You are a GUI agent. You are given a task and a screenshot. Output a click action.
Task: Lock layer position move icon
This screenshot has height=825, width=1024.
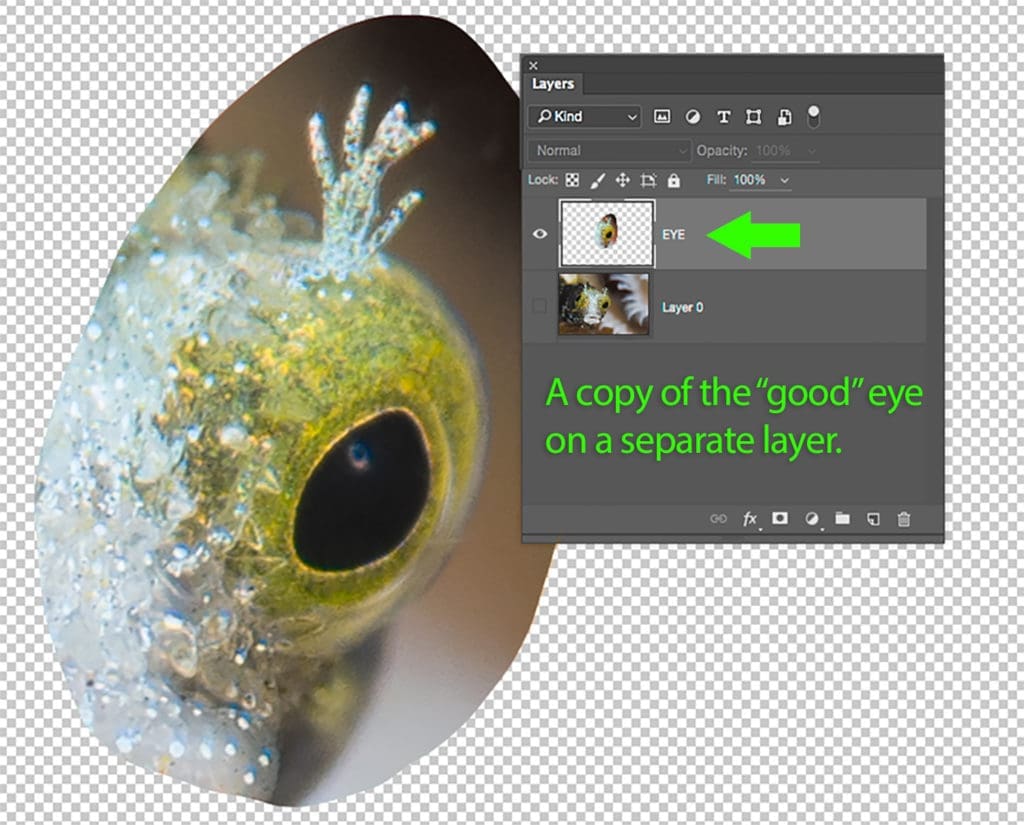tap(622, 180)
